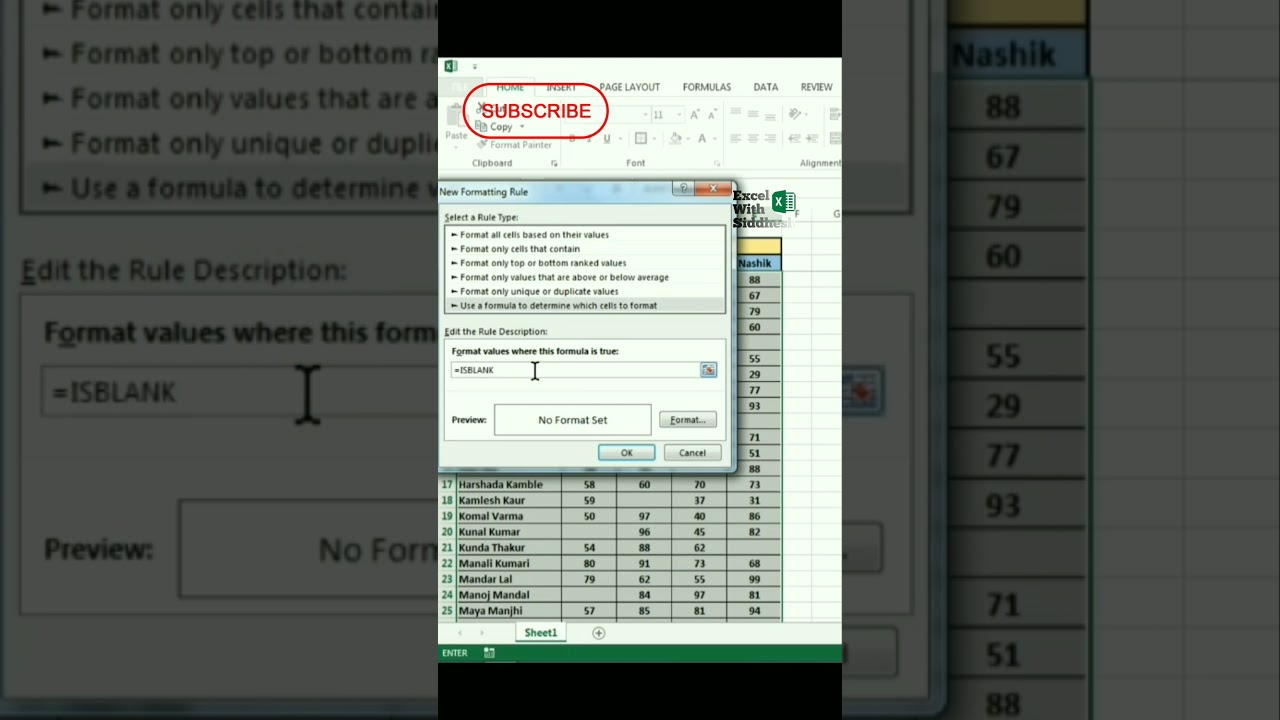Click the Format... button
The height and width of the screenshot is (720, 1280).
[688, 420]
